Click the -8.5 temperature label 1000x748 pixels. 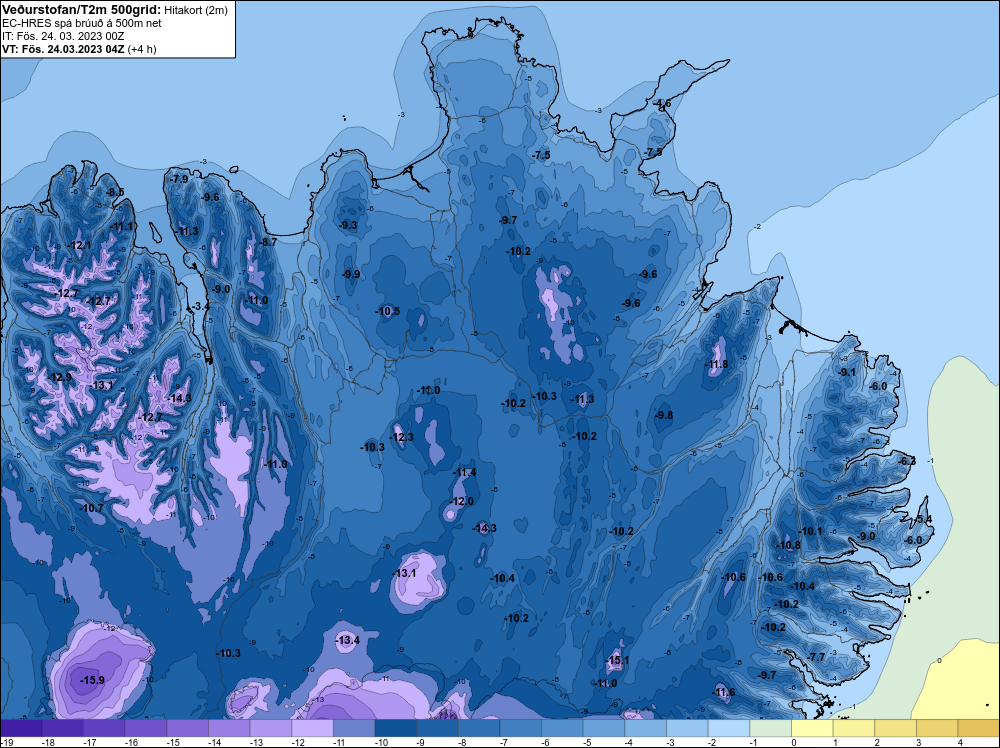[115, 192]
